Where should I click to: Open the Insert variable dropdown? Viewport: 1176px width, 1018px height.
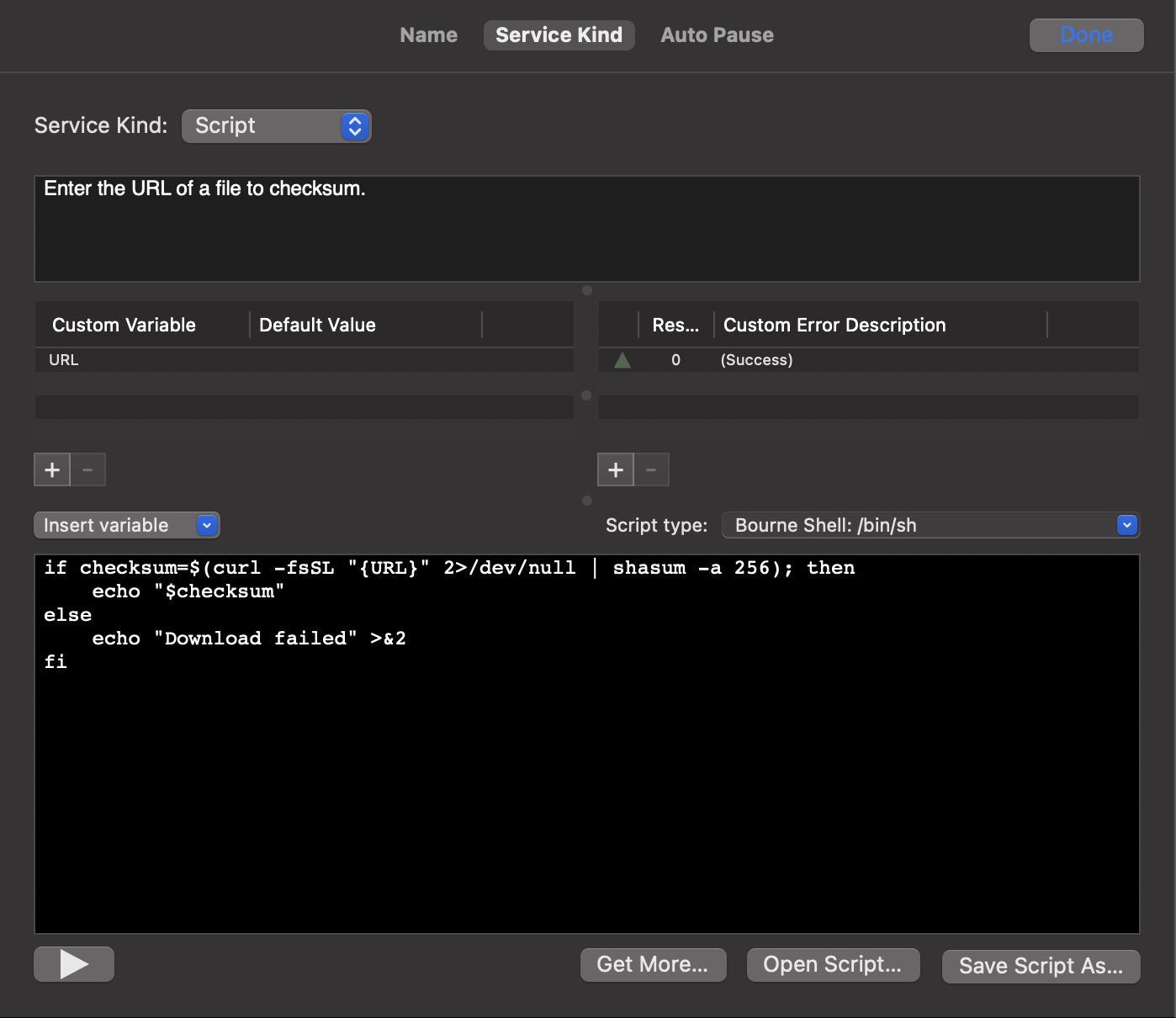point(127,525)
